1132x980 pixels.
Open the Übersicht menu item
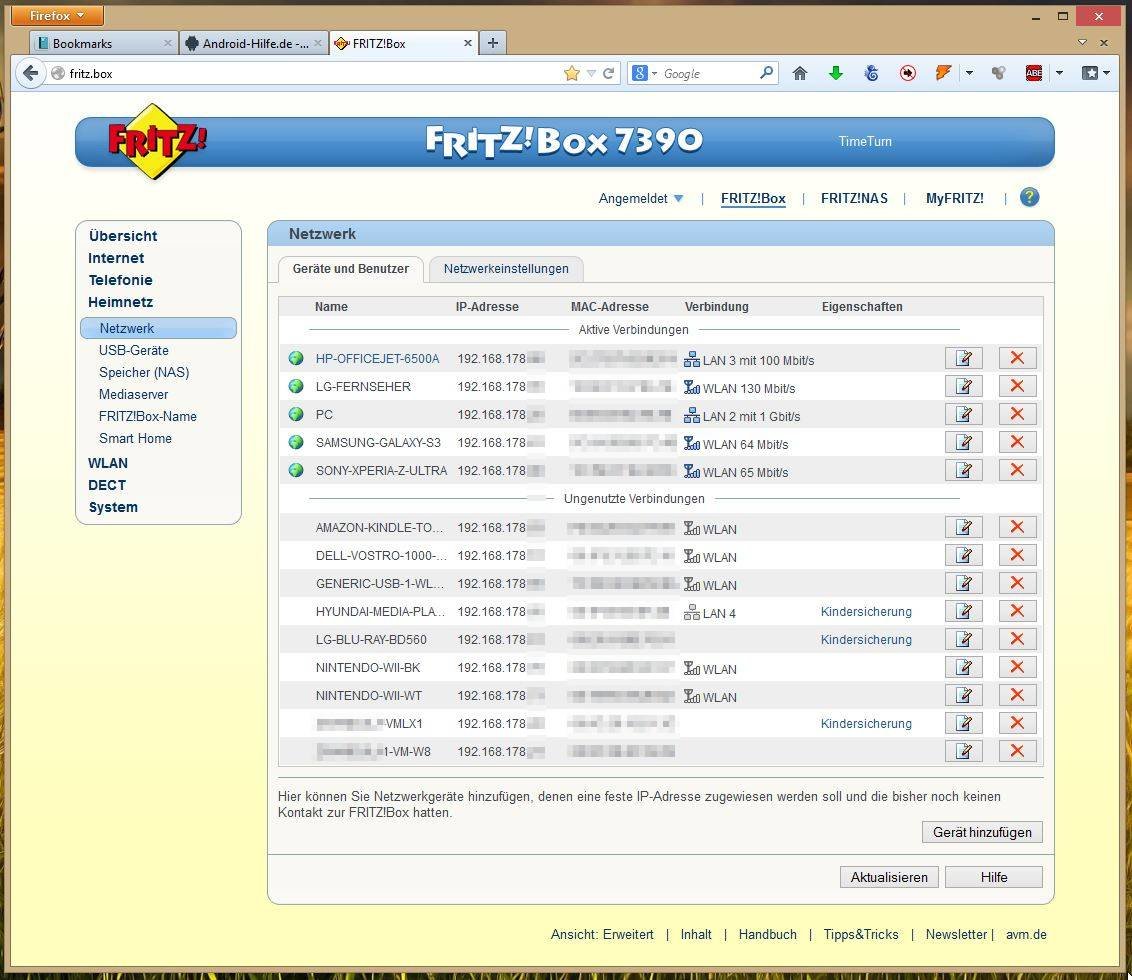[x=123, y=236]
